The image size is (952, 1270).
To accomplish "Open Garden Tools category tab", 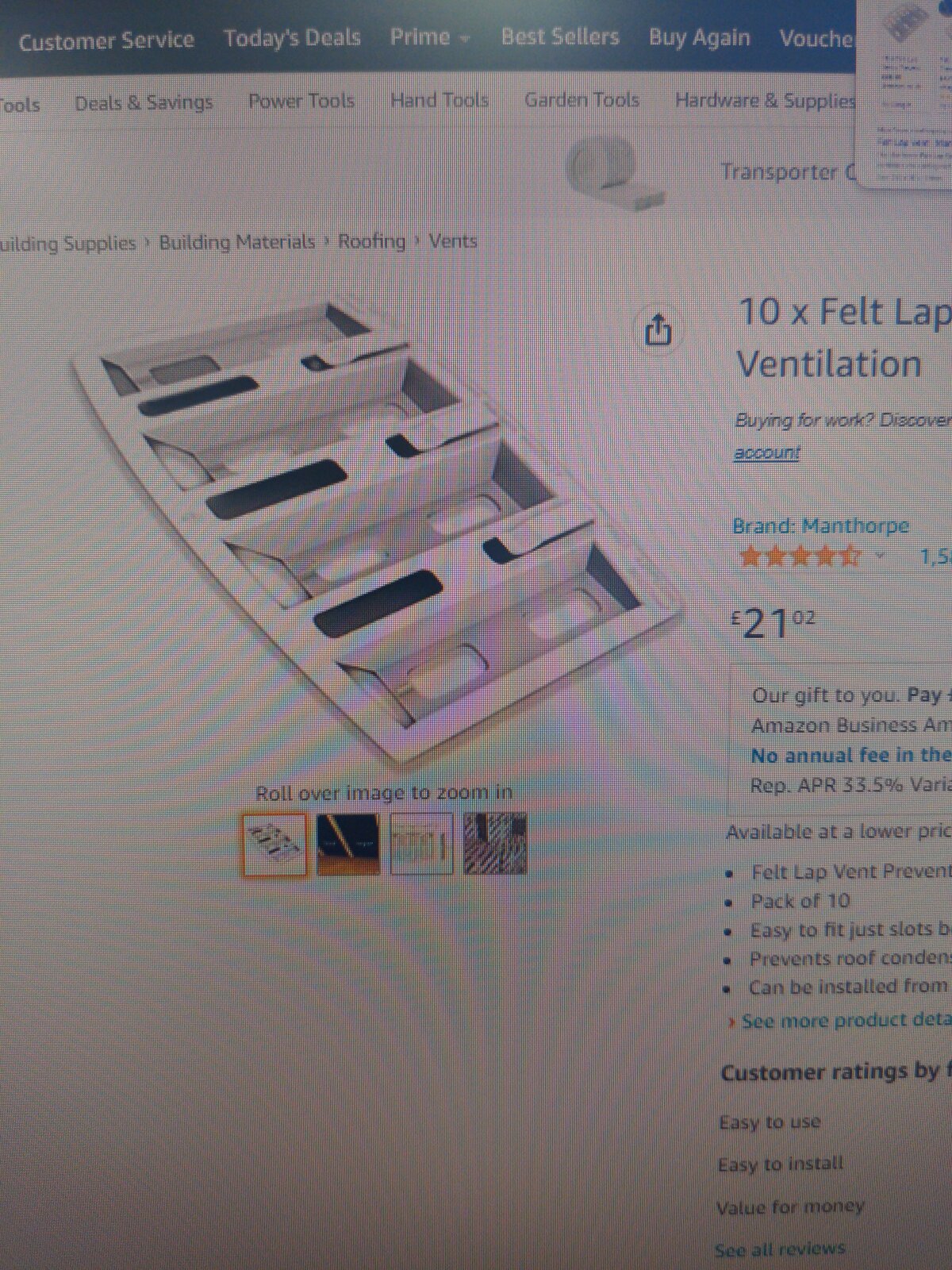I will pos(582,100).
